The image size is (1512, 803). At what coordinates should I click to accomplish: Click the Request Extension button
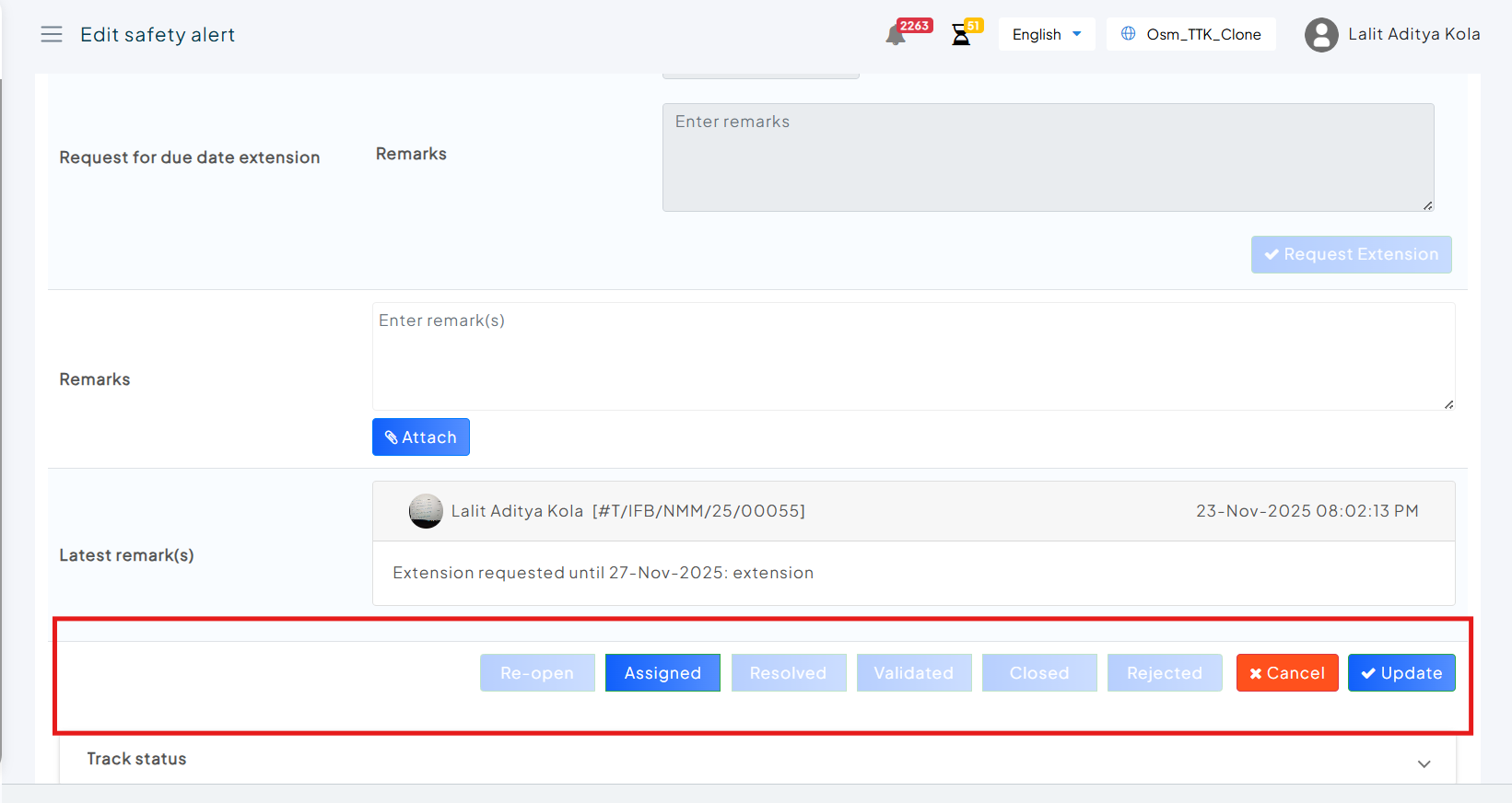tap(1351, 255)
